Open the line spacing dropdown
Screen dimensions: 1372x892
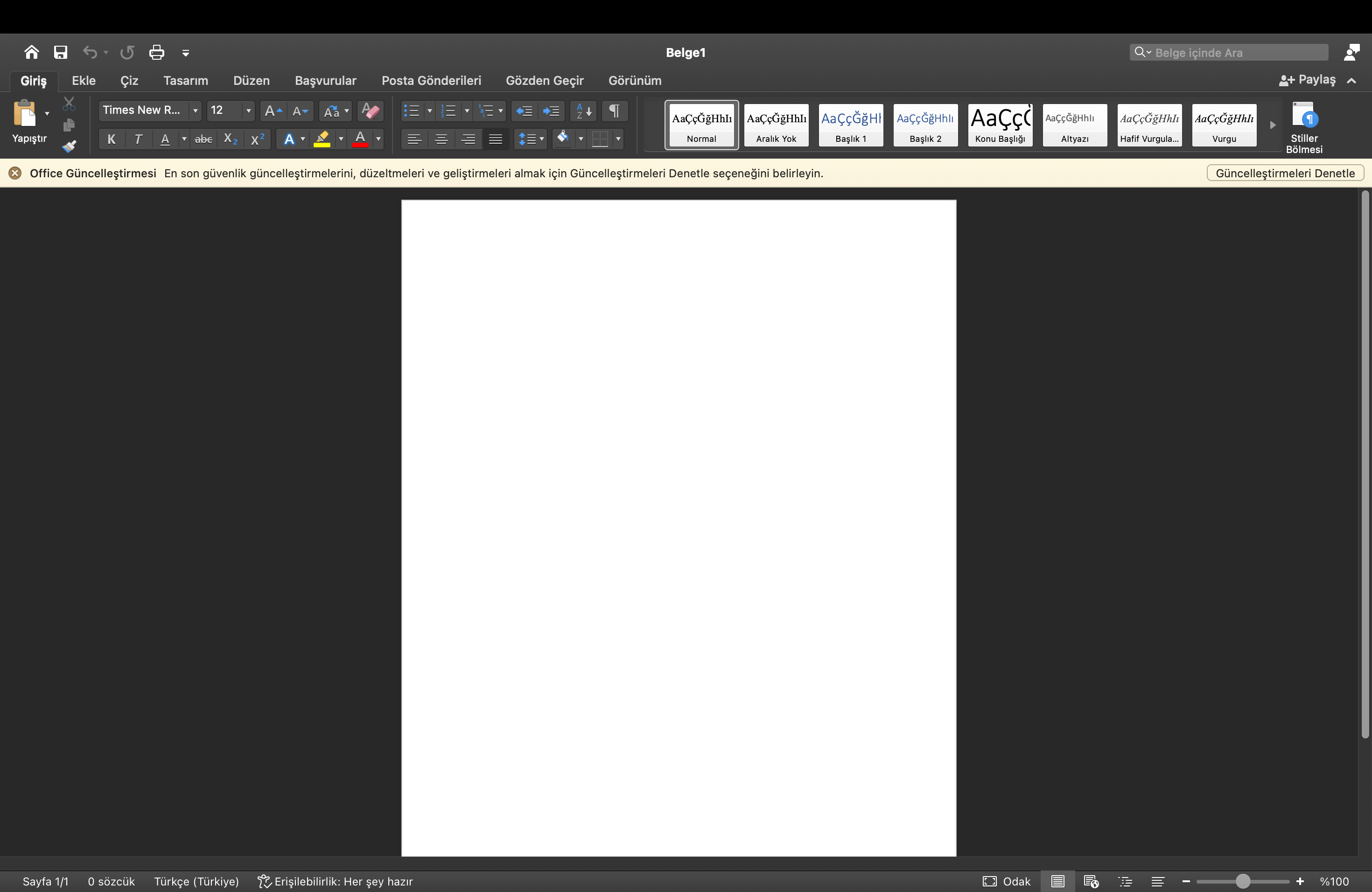(x=530, y=139)
